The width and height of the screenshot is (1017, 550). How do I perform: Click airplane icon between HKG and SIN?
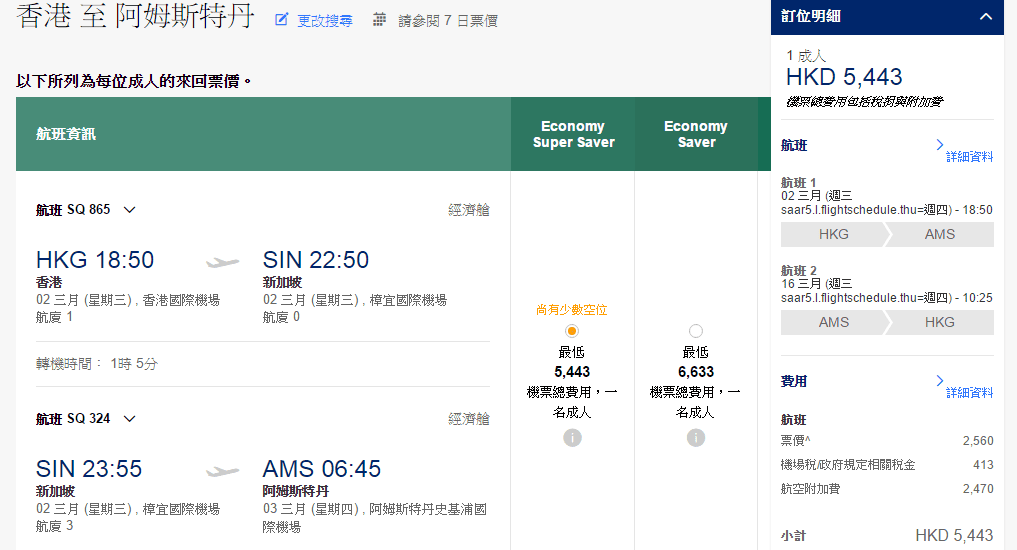click(x=223, y=262)
